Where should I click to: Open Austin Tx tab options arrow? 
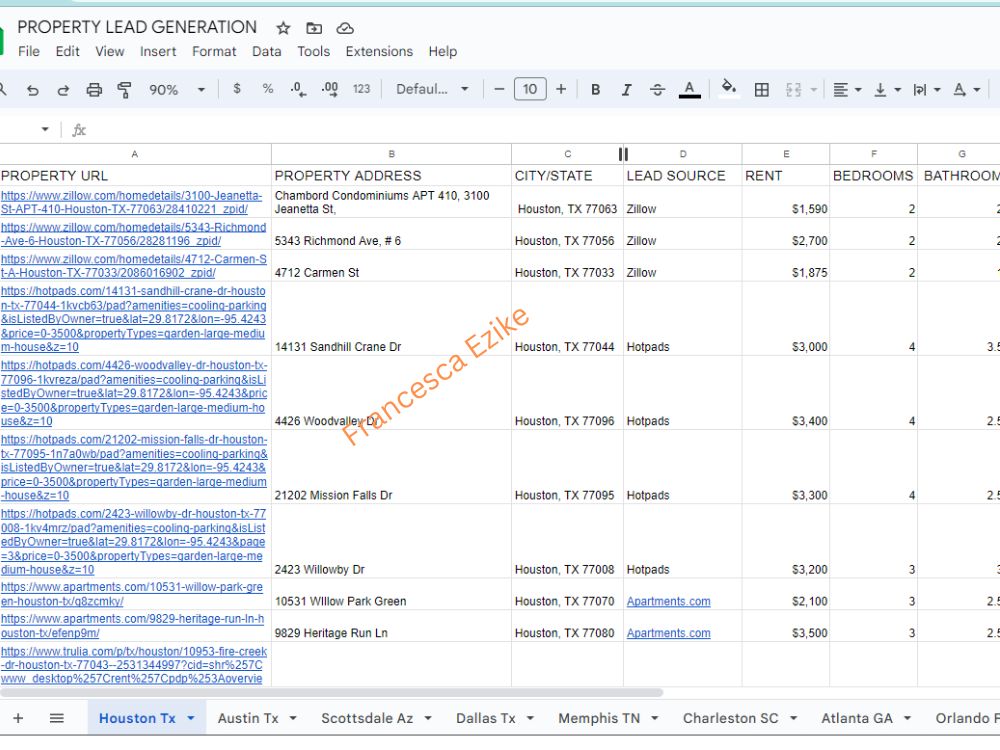point(293,718)
